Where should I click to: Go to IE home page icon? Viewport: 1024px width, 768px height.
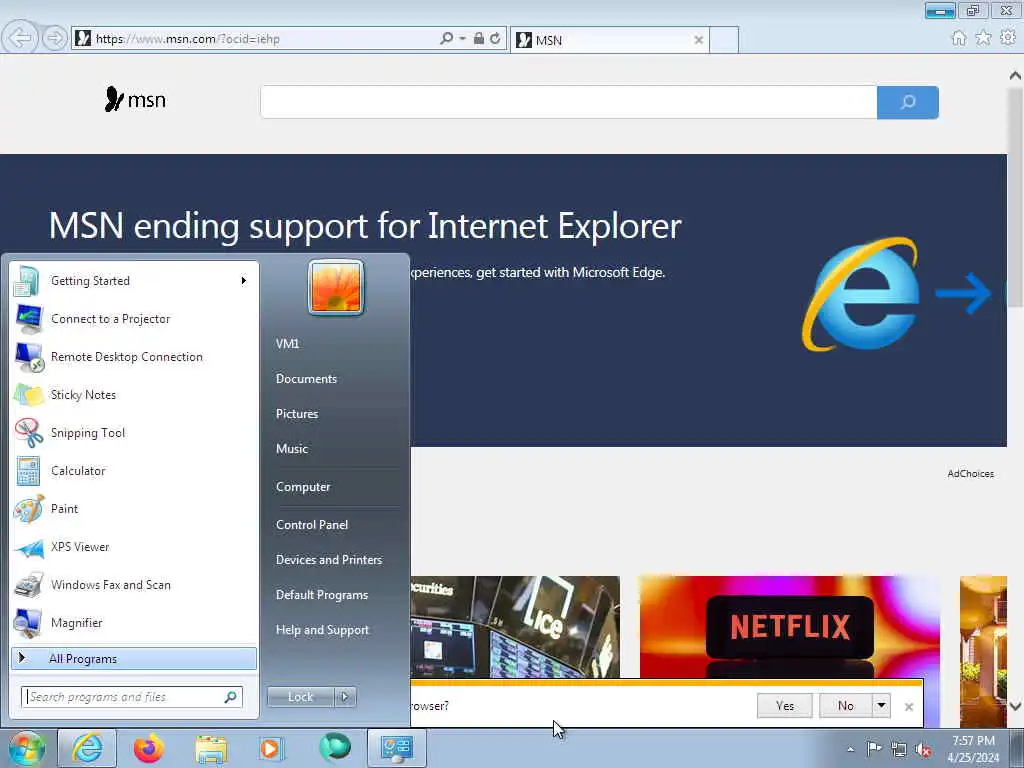coord(959,38)
